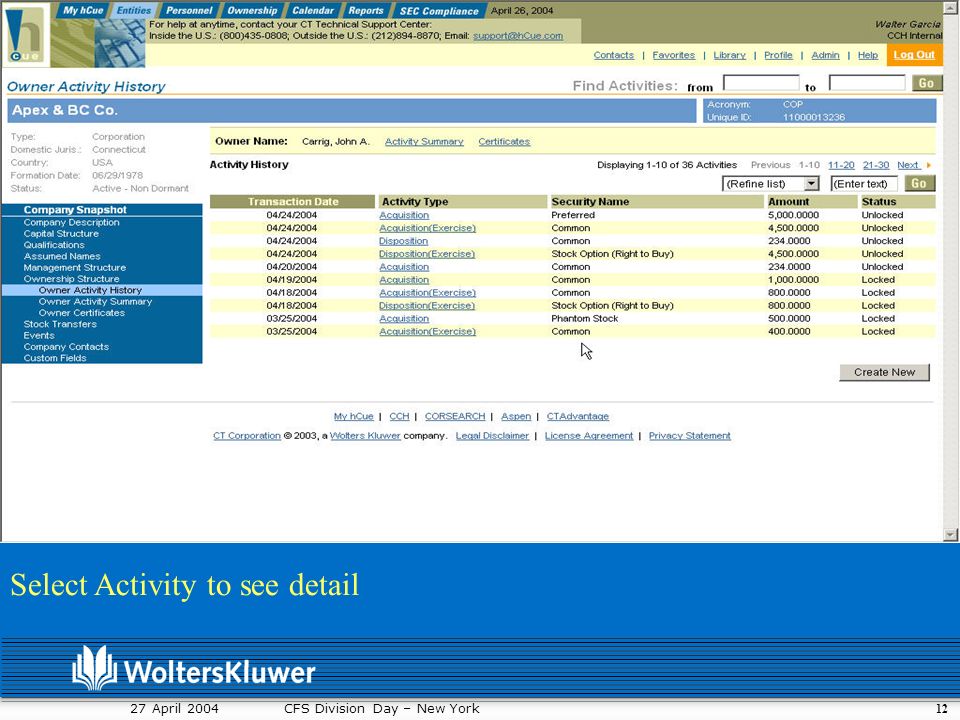Image resolution: width=960 pixels, height=720 pixels.
Task: Open Acquisition dated 04/19/2004
Action: pos(403,280)
